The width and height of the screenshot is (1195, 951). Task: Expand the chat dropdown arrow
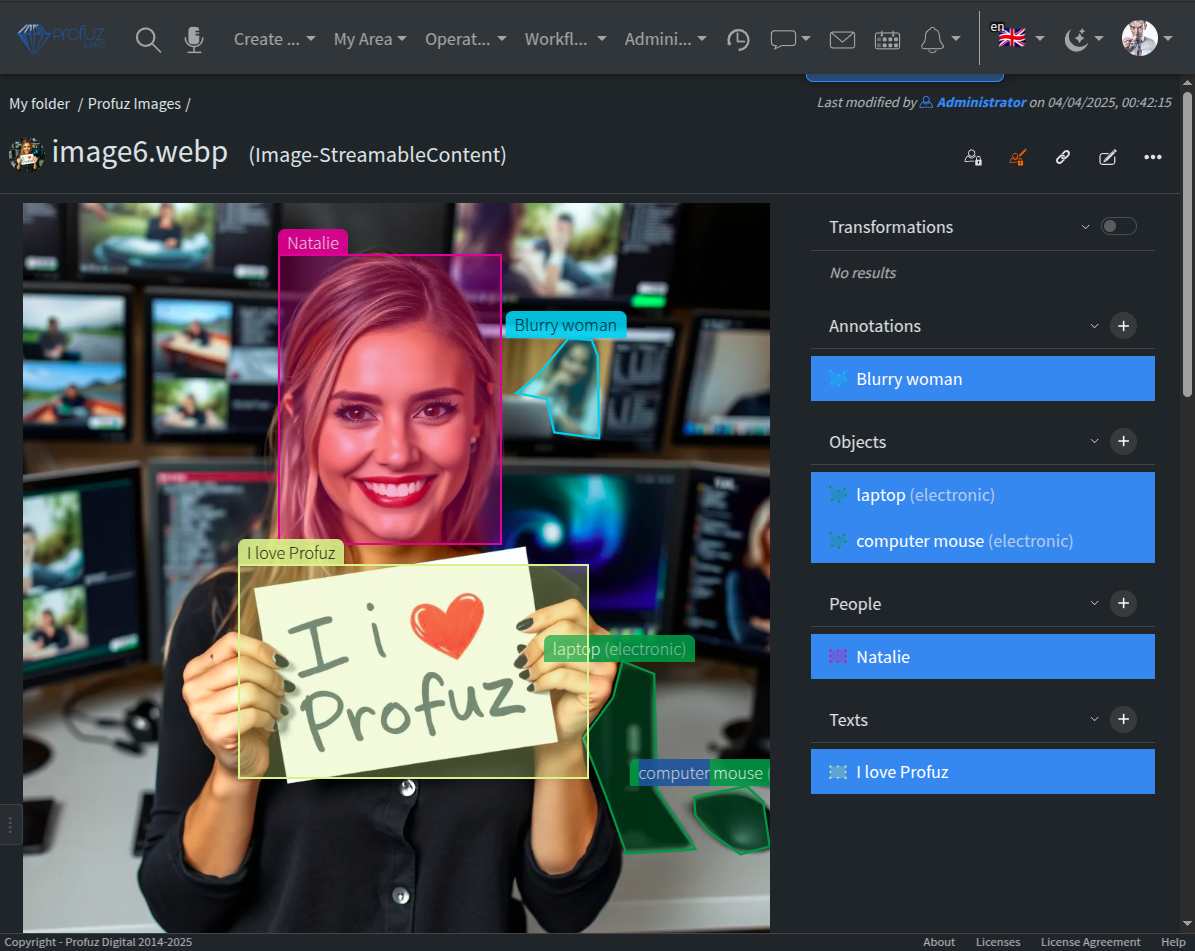806,39
